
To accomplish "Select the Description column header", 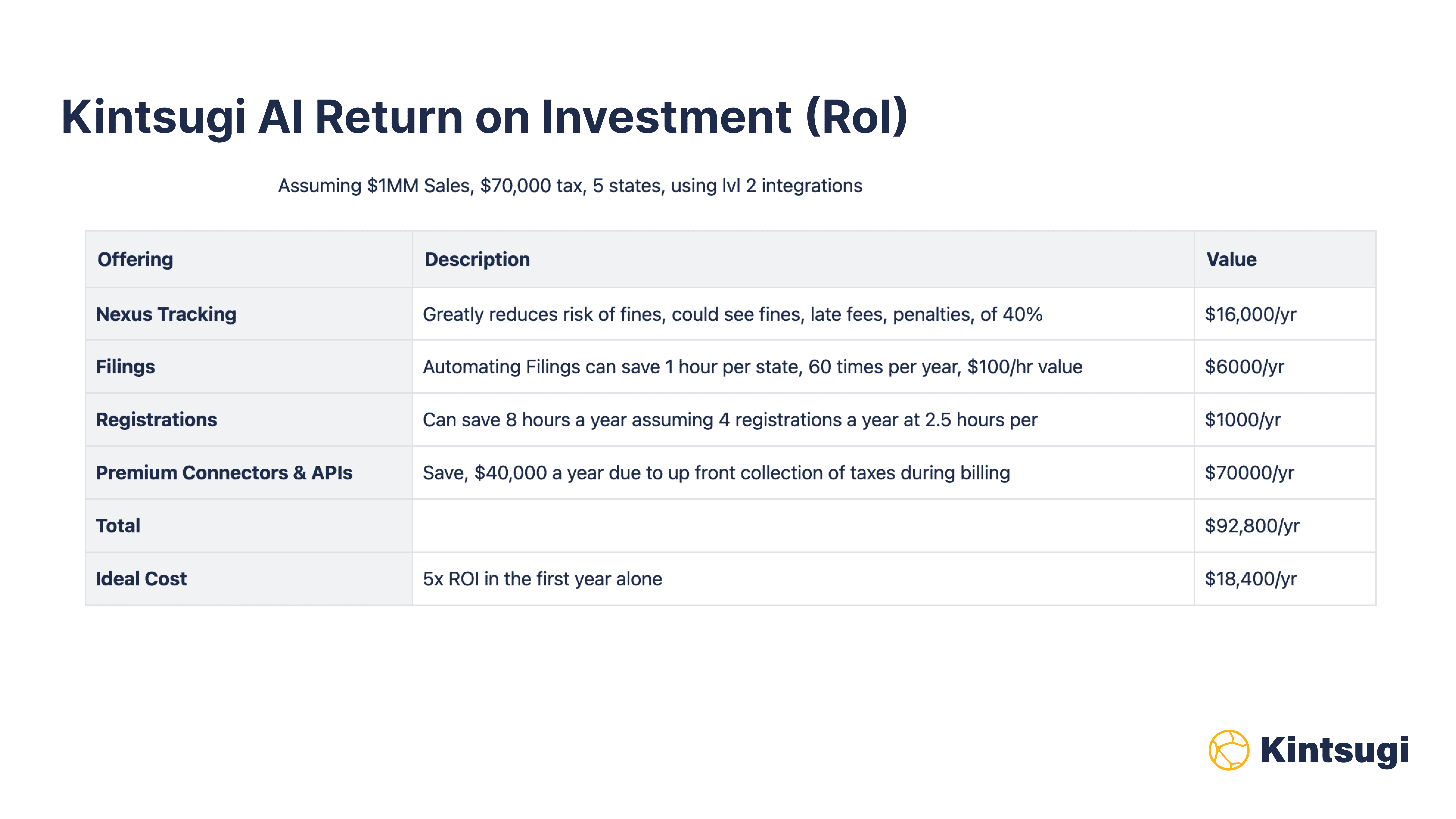I will [x=477, y=259].
